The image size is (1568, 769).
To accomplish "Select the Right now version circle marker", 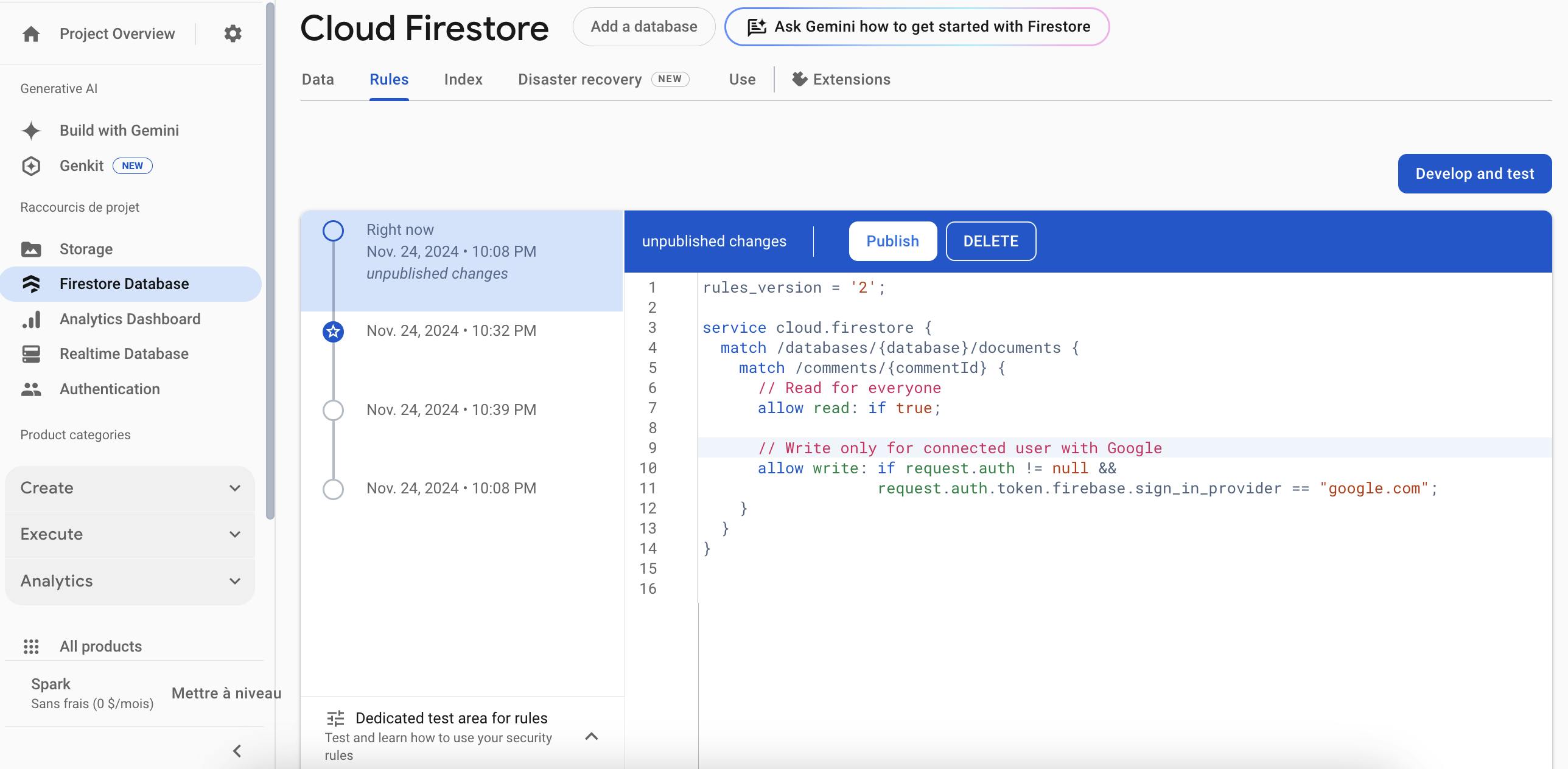I will 333,231.
